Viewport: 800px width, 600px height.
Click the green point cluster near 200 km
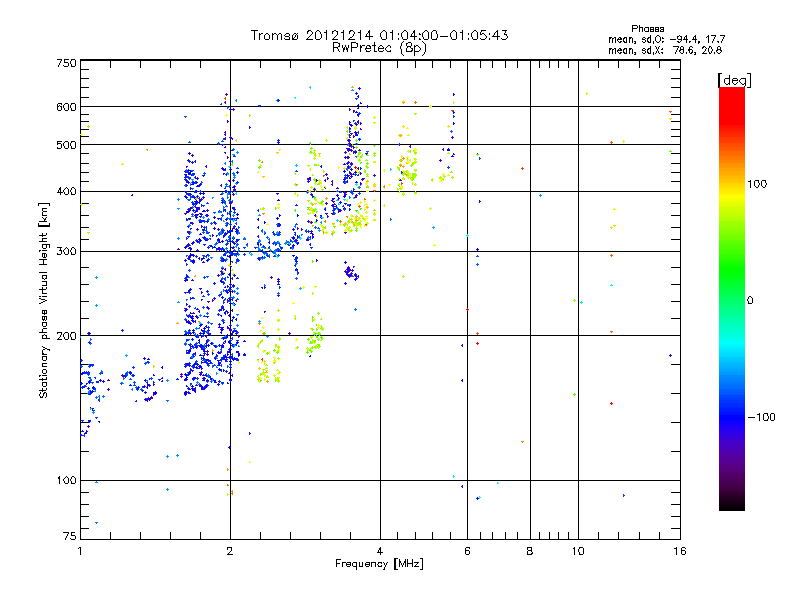(315, 335)
